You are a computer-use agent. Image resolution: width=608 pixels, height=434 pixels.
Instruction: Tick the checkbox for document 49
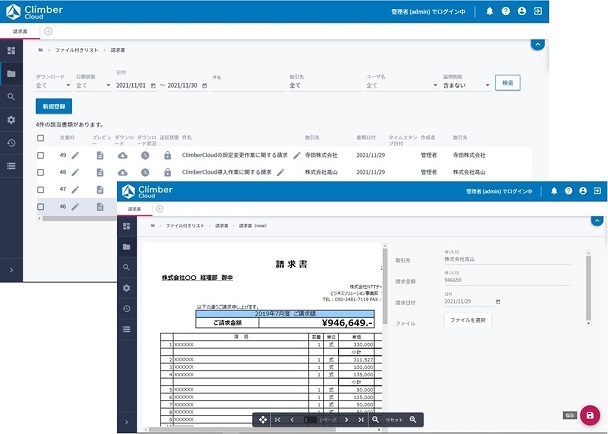tap(41, 155)
